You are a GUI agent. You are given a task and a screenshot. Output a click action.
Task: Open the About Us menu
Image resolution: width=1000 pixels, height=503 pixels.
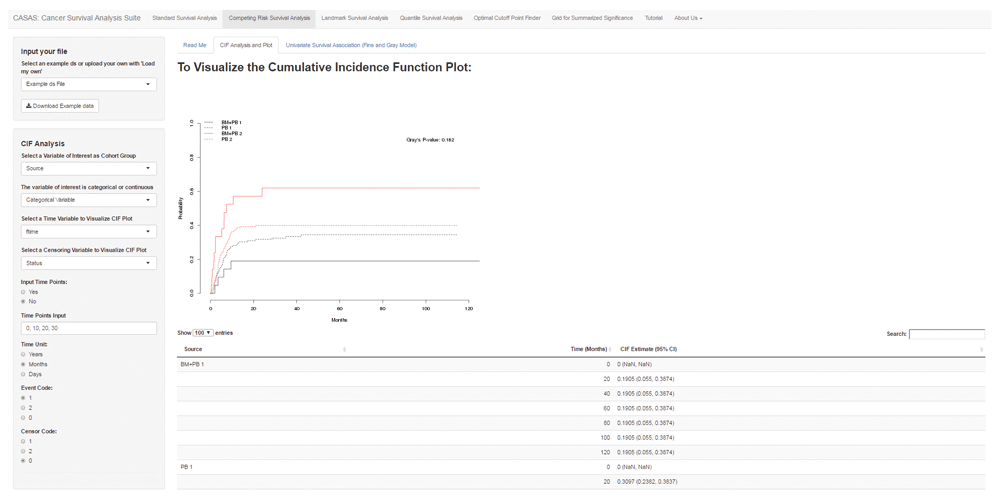click(x=687, y=18)
